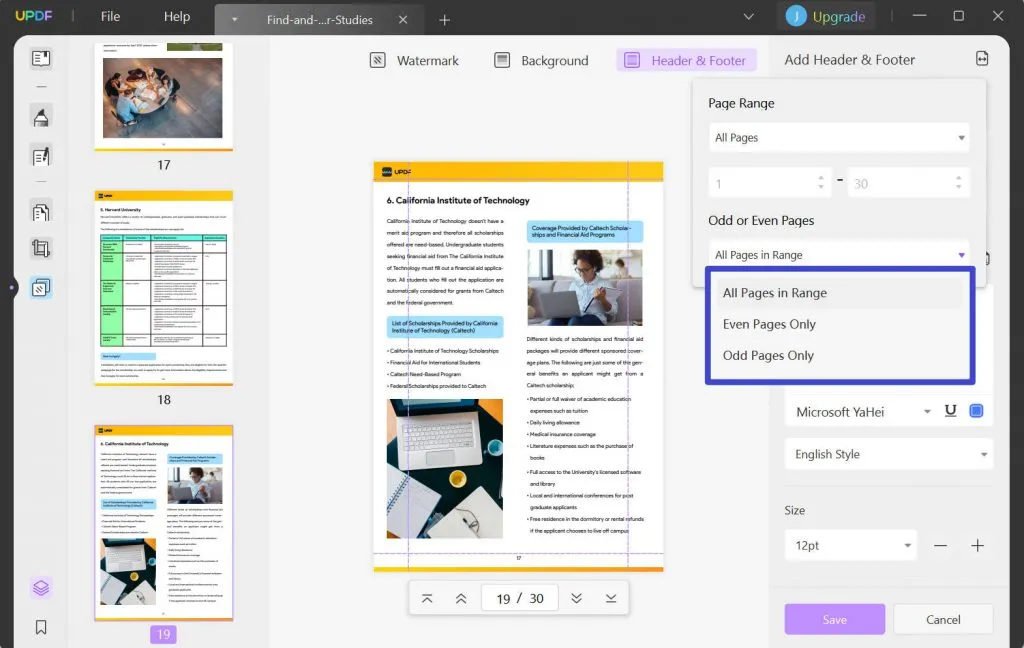Click the current page number field 19
This screenshot has height=648, width=1024.
click(502, 598)
